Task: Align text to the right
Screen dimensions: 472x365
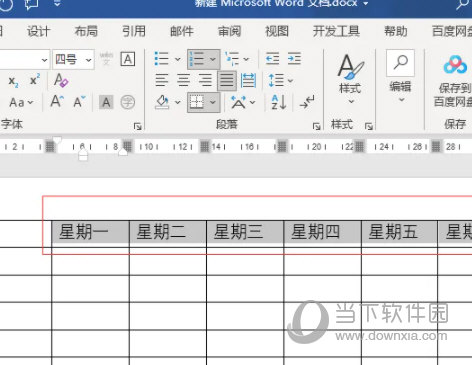Action: click(x=205, y=80)
